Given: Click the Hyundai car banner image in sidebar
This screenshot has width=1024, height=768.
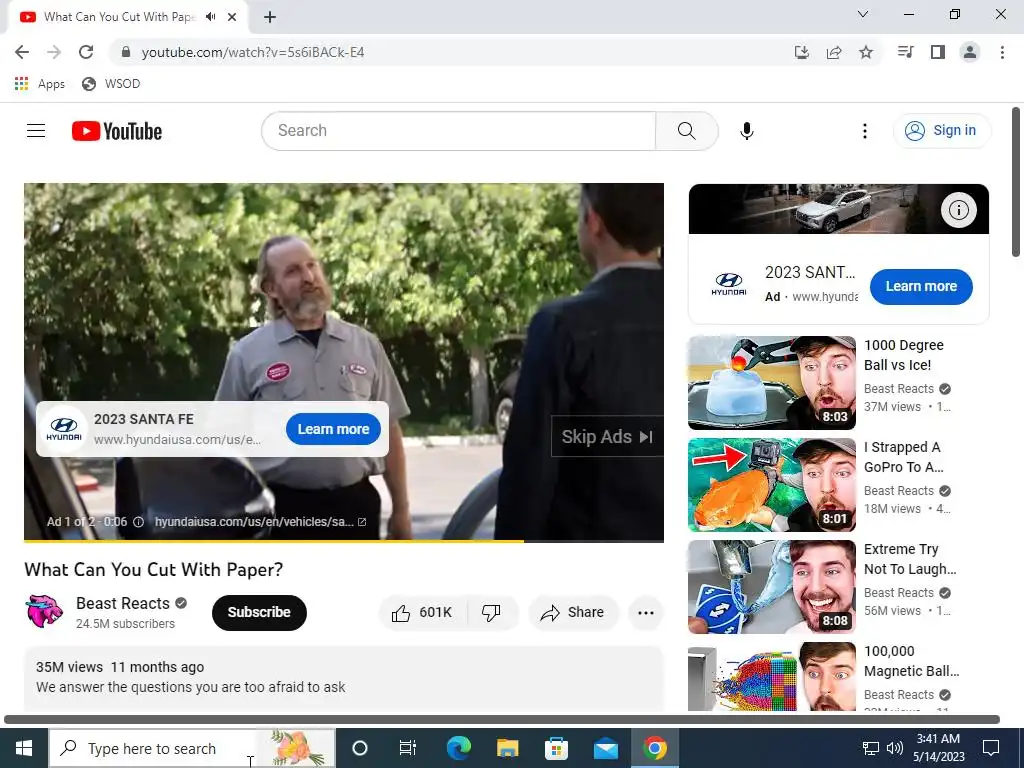Looking at the screenshot, I should 839,209.
